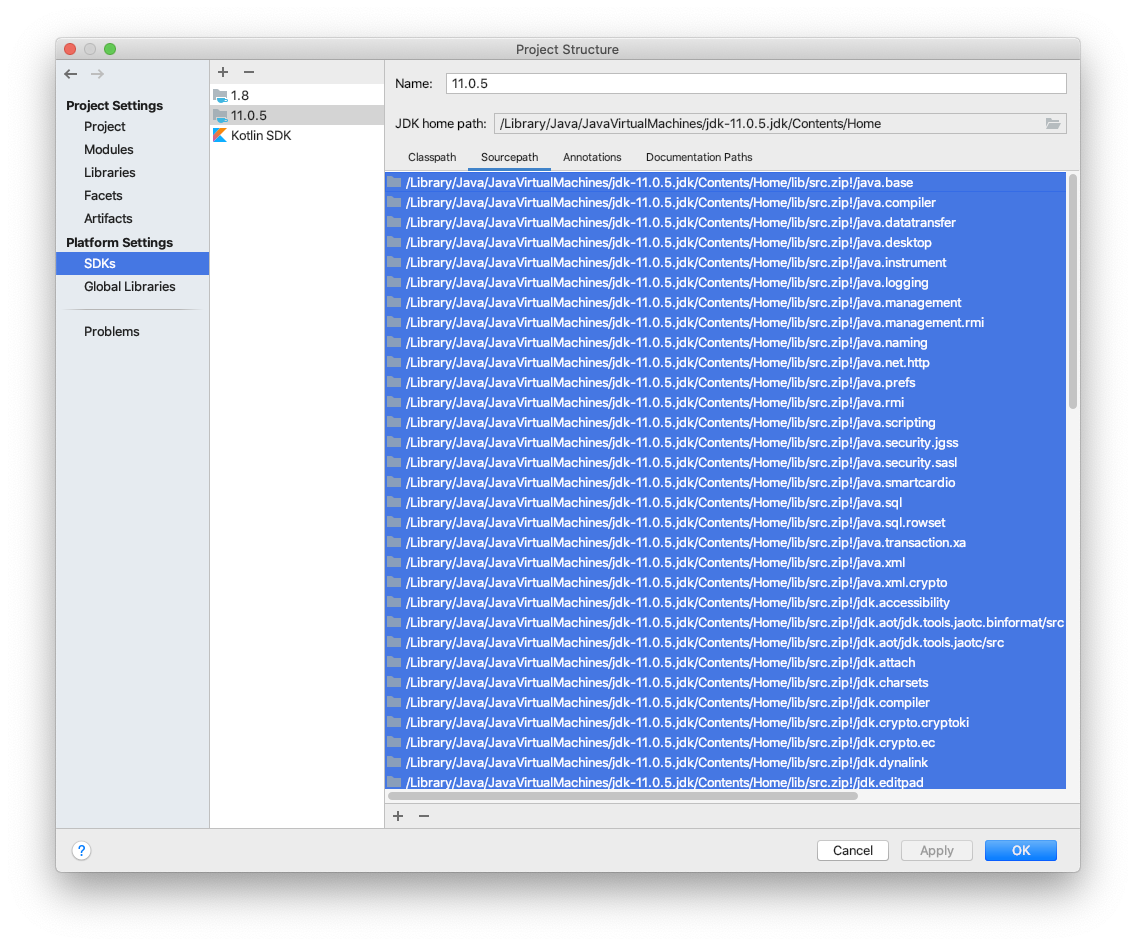Select the java.datatransfer source path
Screen dimensions: 1136x946
coord(725,222)
